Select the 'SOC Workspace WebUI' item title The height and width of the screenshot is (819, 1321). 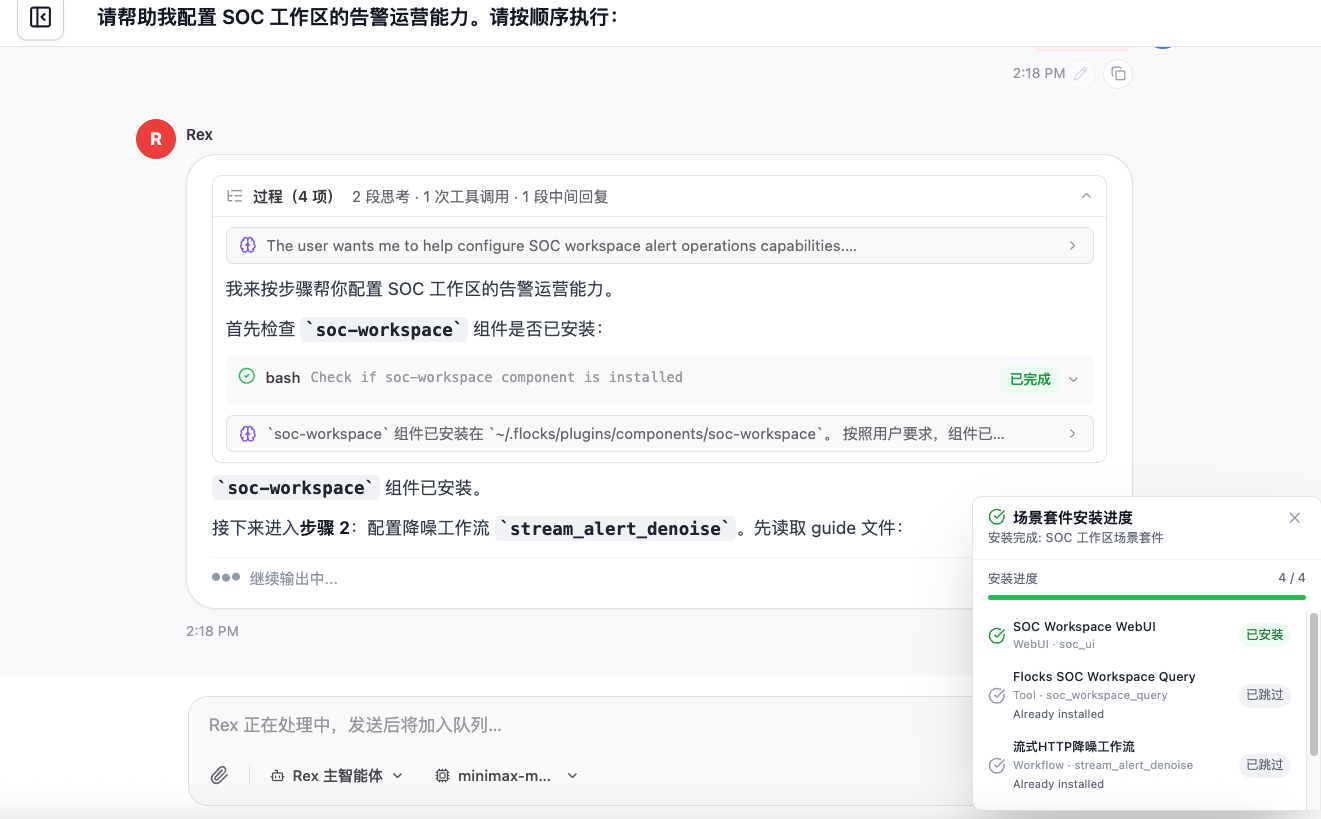(1084, 627)
